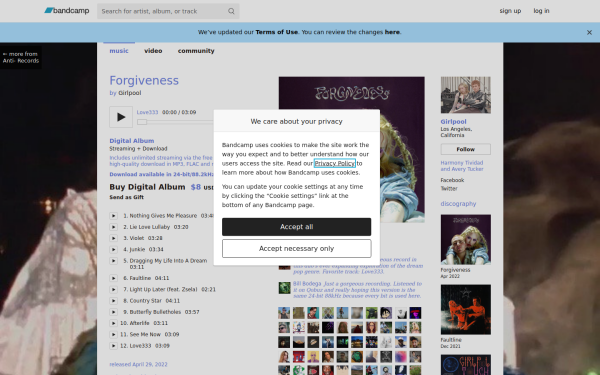Viewport: 600px width, 375px height.
Task: Open Faultline cover thumbnail in discography
Action: (x=465, y=310)
